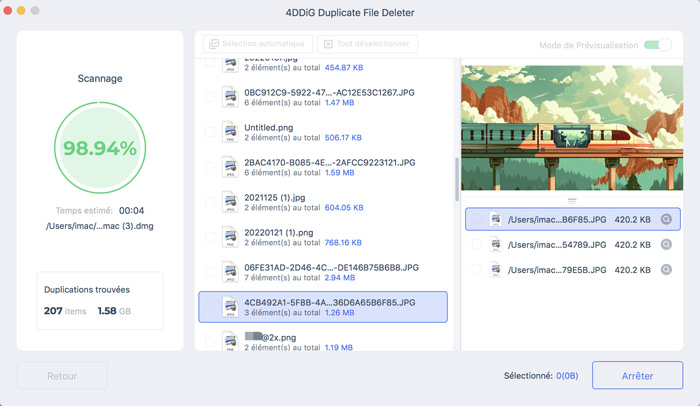Click the preview pane resize handle
This screenshot has height=406, width=700.
pos(572,201)
